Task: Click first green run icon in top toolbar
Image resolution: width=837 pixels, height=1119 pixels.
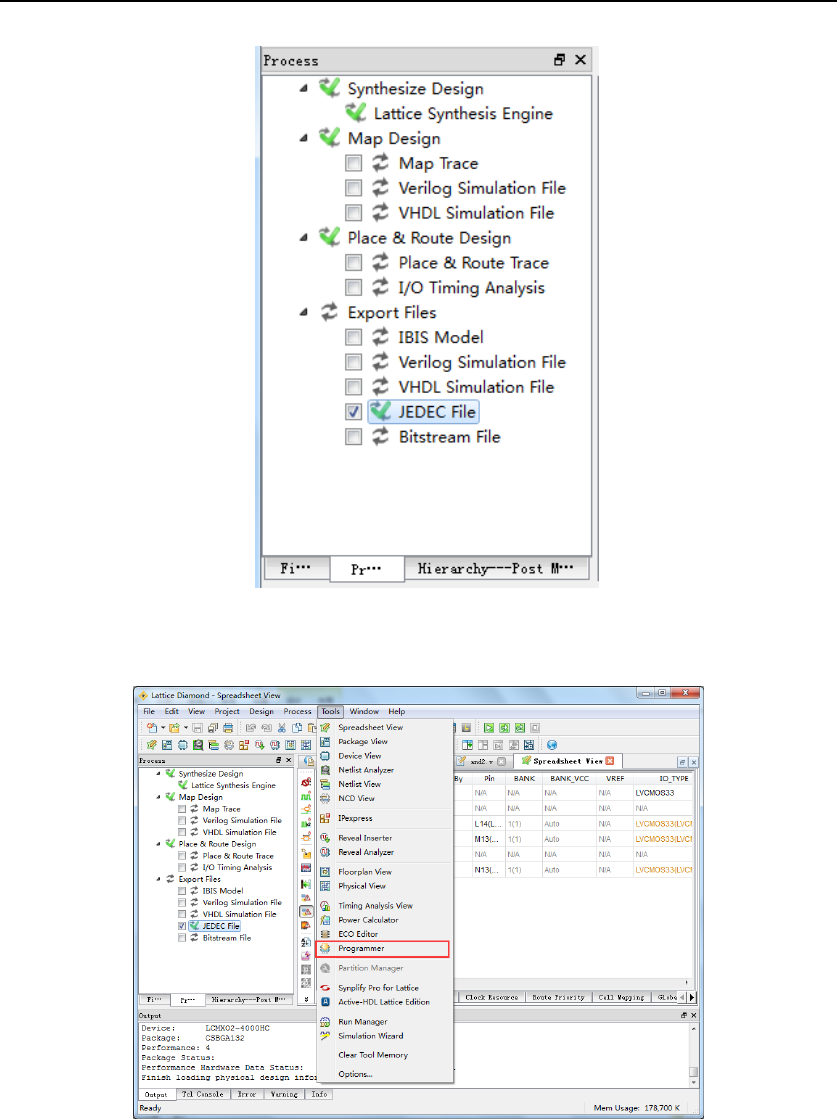Action: pyautogui.click(x=489, y=728)
